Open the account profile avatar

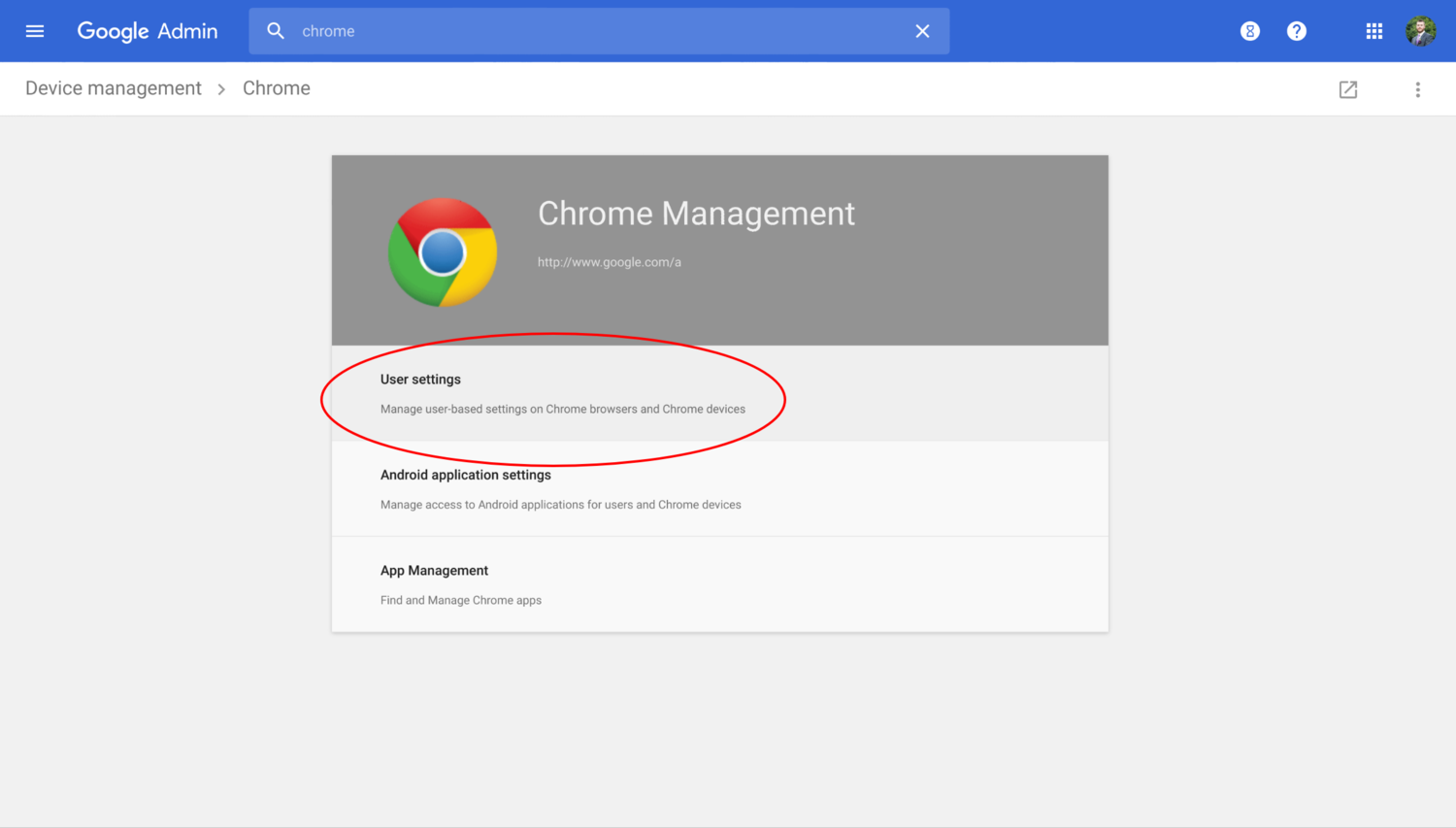pos(1421,31)
